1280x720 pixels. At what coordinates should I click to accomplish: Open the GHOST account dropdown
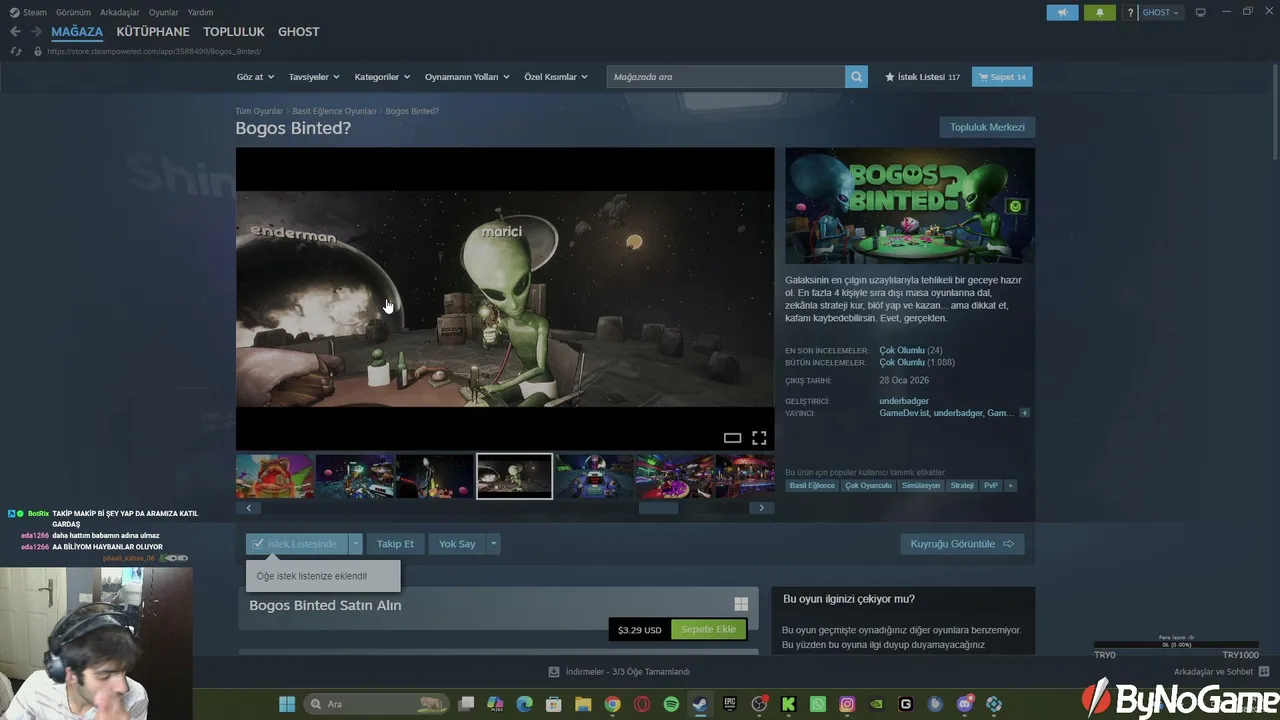(1161, 12)
